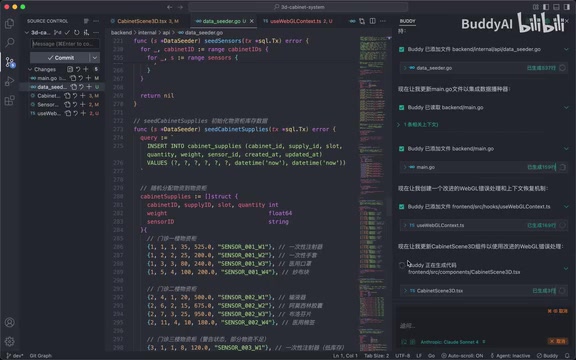Open the Extensions view icon
This screenshot has height=360, width=576.
[x=10, y=100]
